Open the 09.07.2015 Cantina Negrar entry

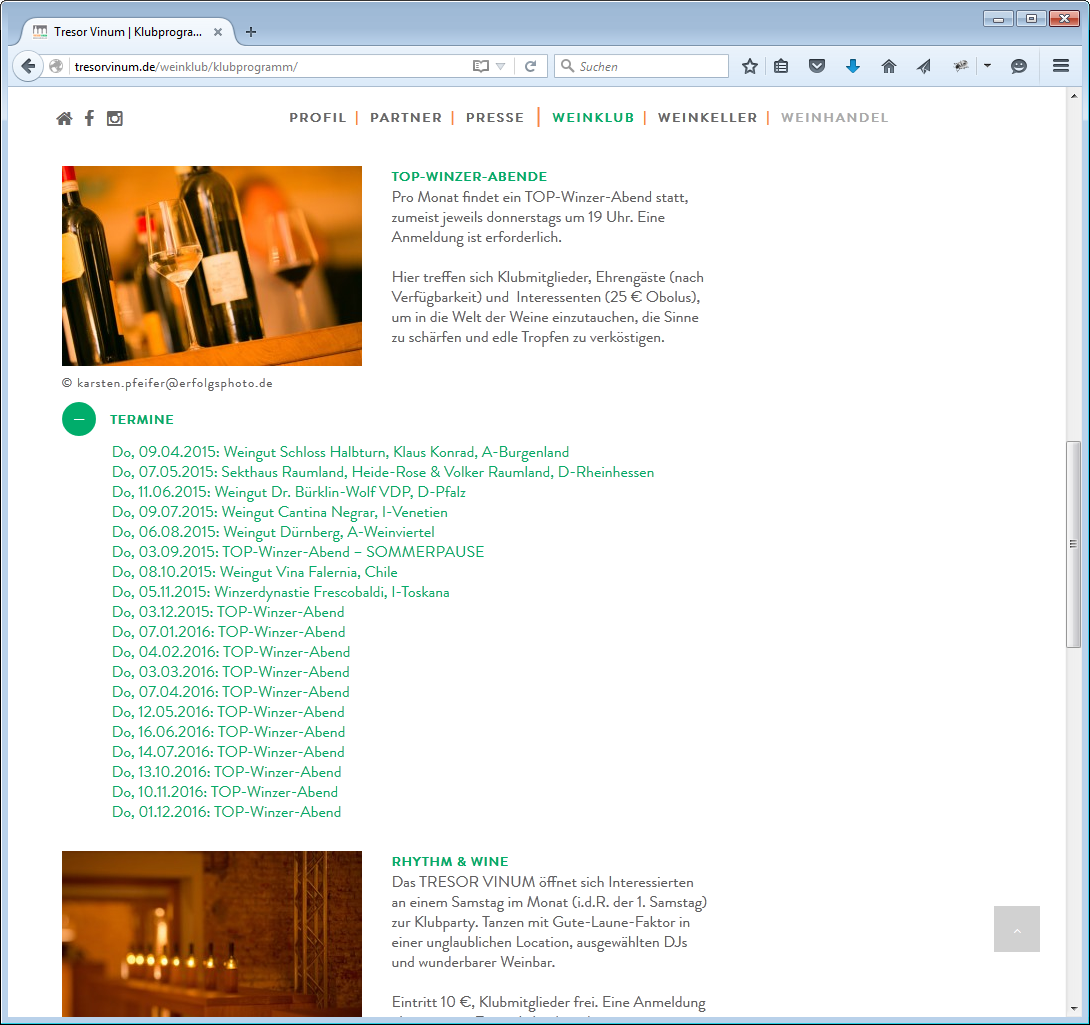(279, 512)
